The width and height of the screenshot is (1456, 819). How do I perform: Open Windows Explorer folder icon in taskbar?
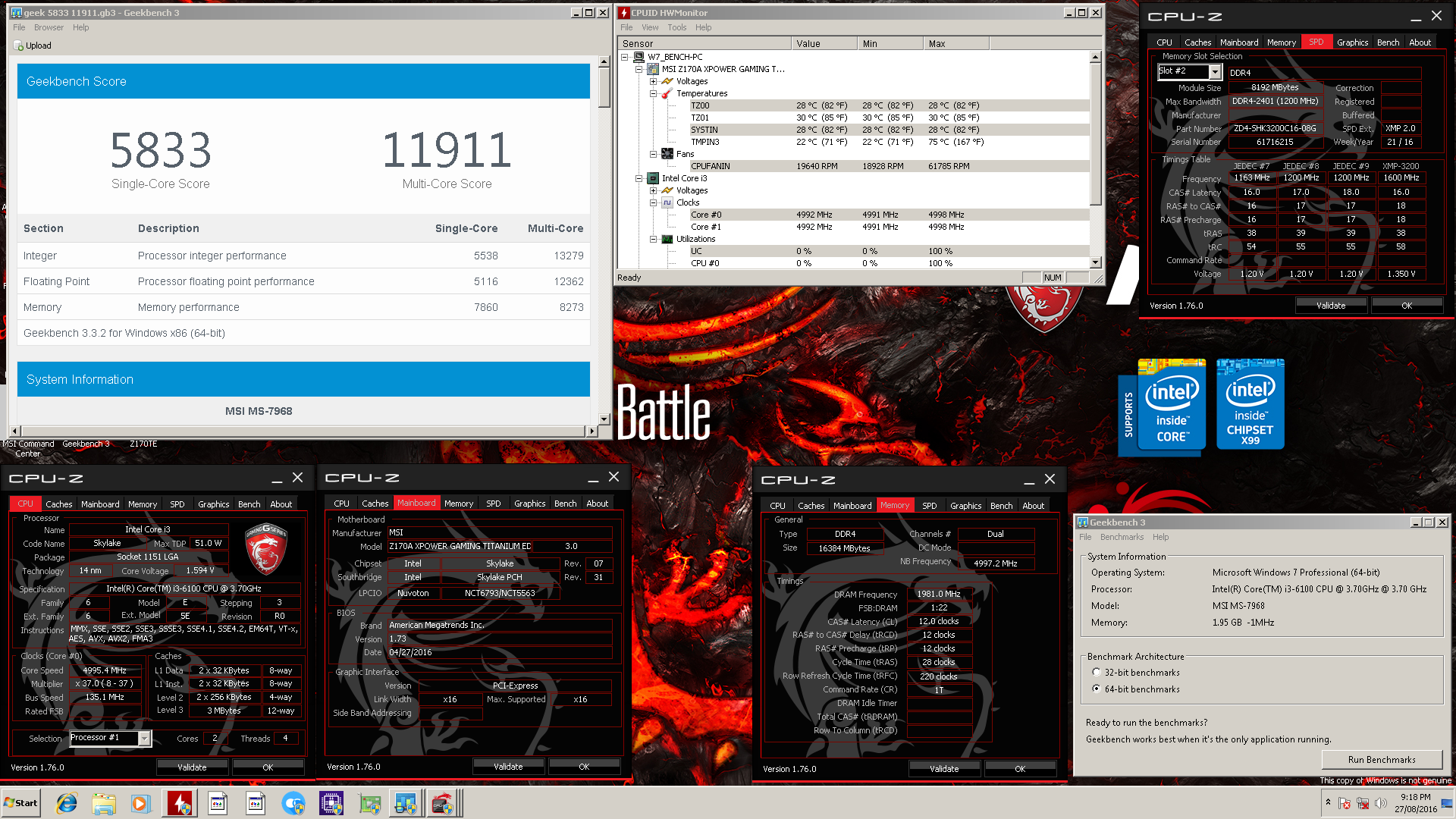tap(104, 803)
